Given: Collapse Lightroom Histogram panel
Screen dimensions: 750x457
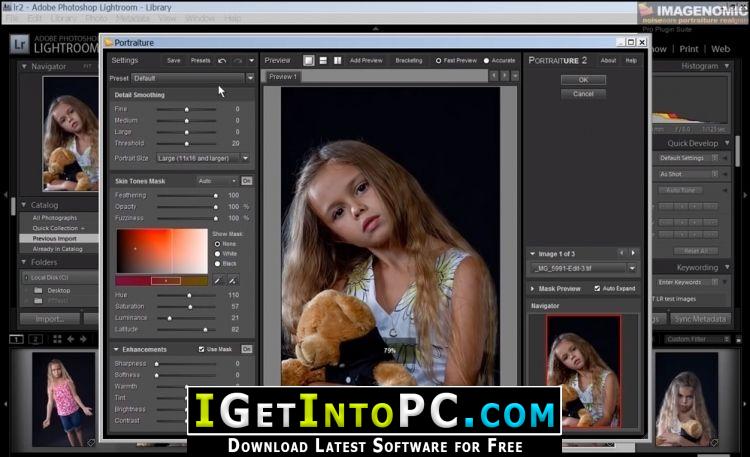Looking at the screenshot, I should click(727, 66).
